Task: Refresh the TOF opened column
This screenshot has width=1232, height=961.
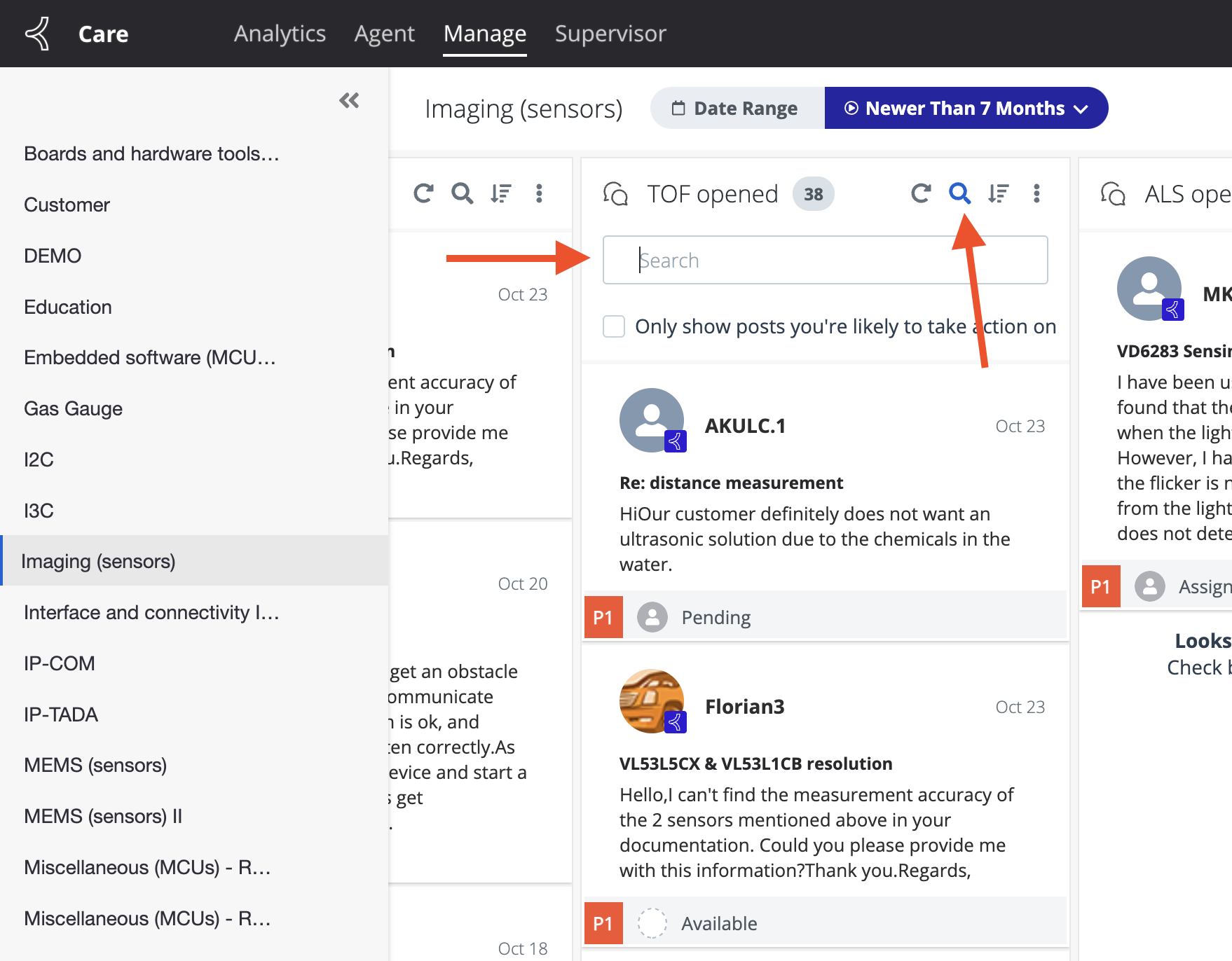Action: click(921, 193)
